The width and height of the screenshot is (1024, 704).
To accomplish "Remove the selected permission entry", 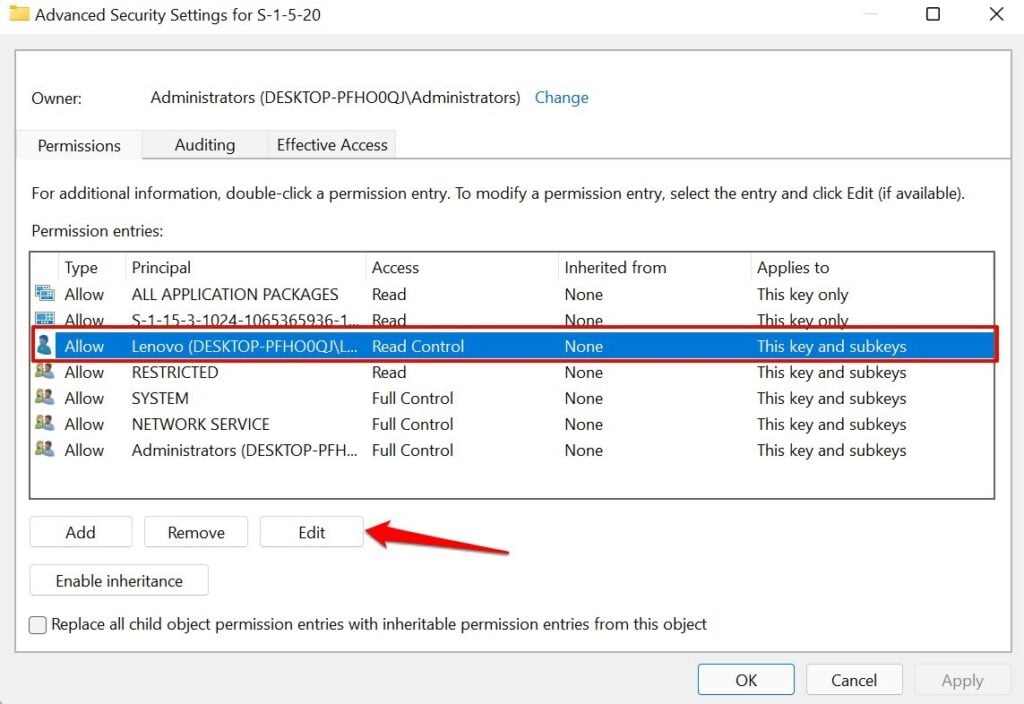I will tap(196, 532).
